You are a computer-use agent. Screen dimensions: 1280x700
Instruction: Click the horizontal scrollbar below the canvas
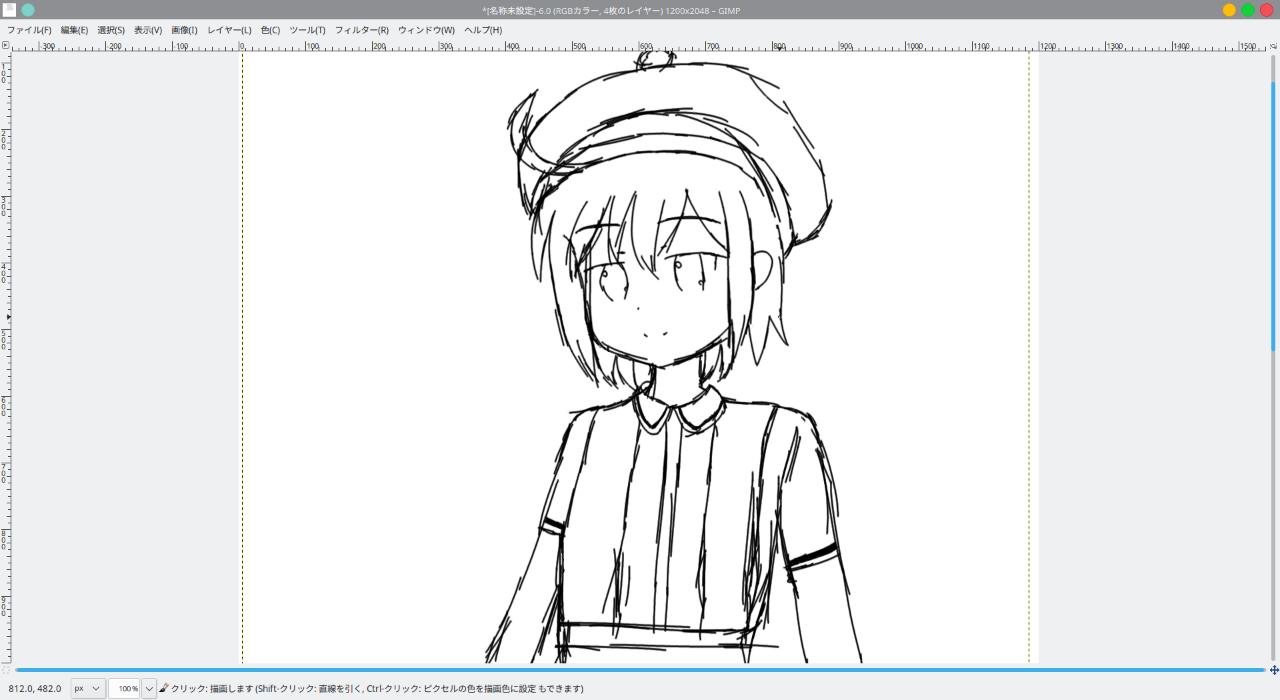coord(640,670)
